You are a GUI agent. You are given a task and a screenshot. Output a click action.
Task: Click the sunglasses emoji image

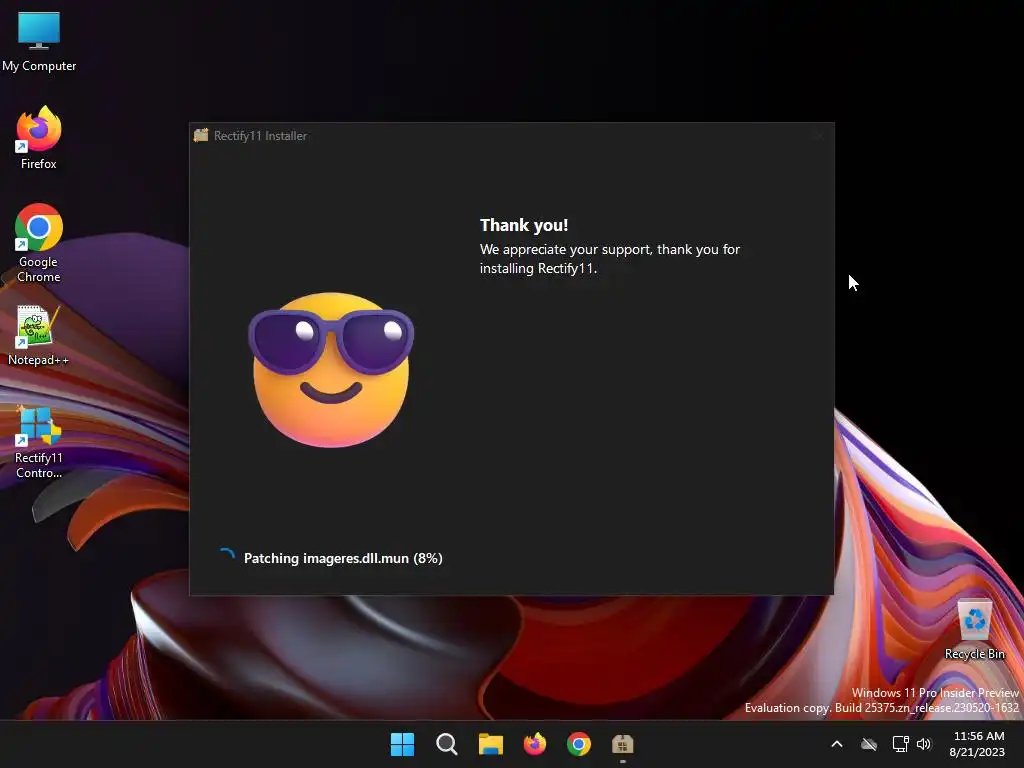(331, 370)
